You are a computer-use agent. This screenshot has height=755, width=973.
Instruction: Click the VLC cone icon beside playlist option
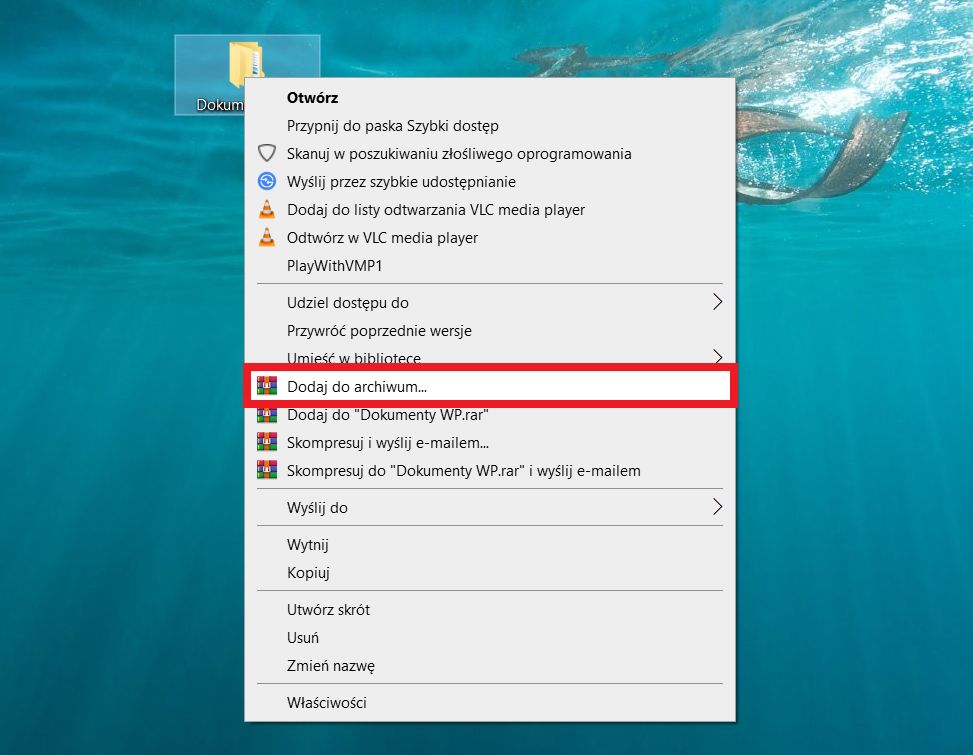[266, 209]
